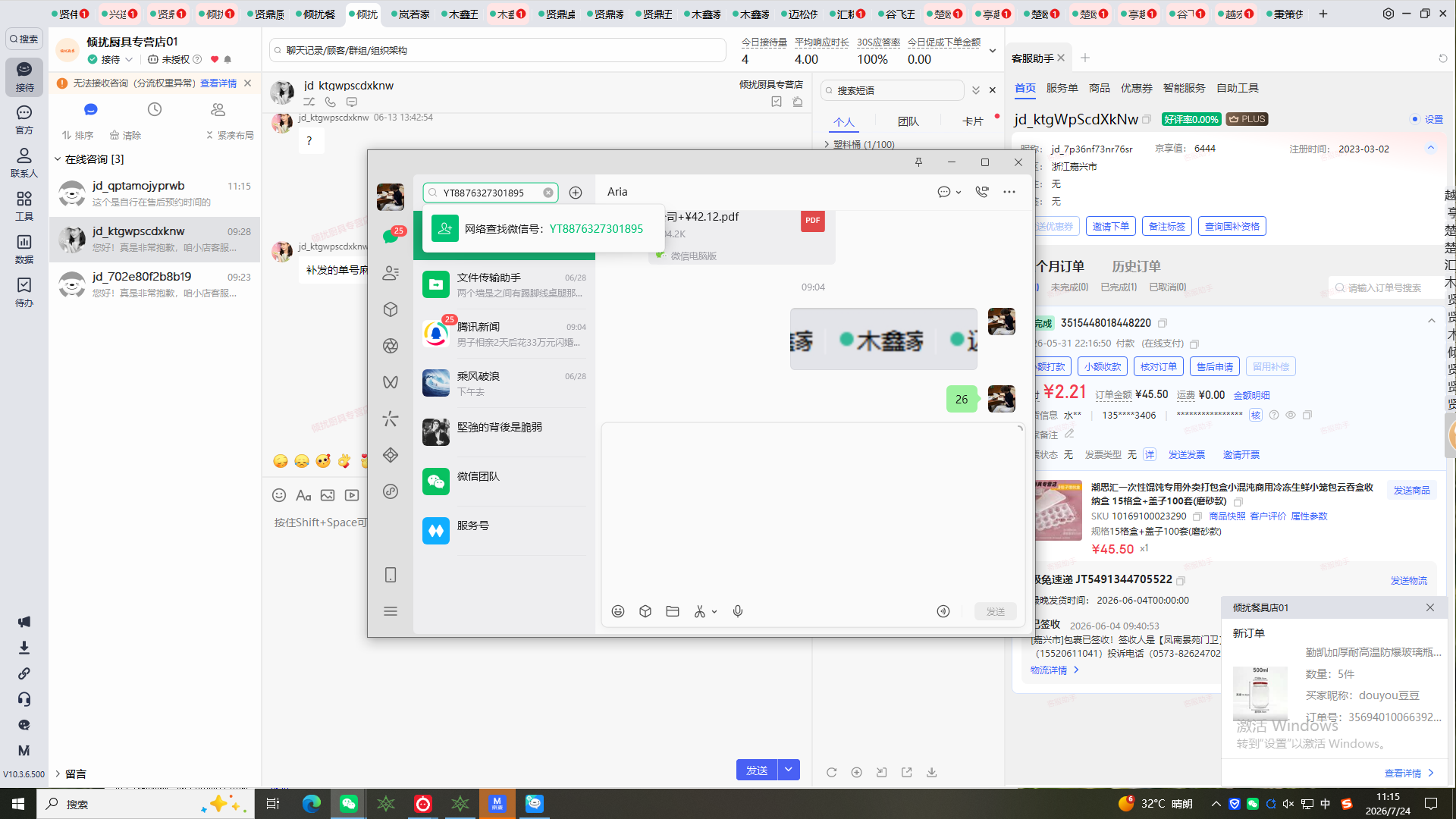Open the 数据 data section in sidebar
Image resolution: width=1456 pixels, height=819 pixels.
(x=24, y=249)
